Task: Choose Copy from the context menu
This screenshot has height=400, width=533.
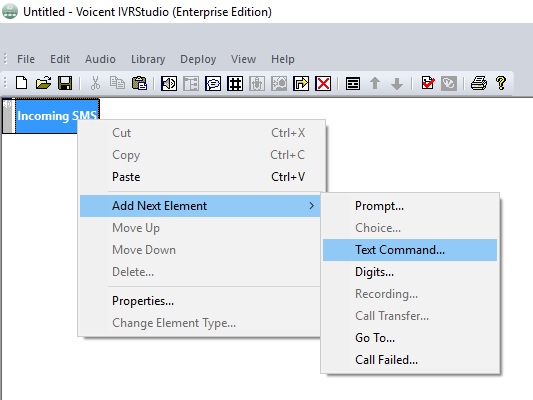Action: pos(201,155)
